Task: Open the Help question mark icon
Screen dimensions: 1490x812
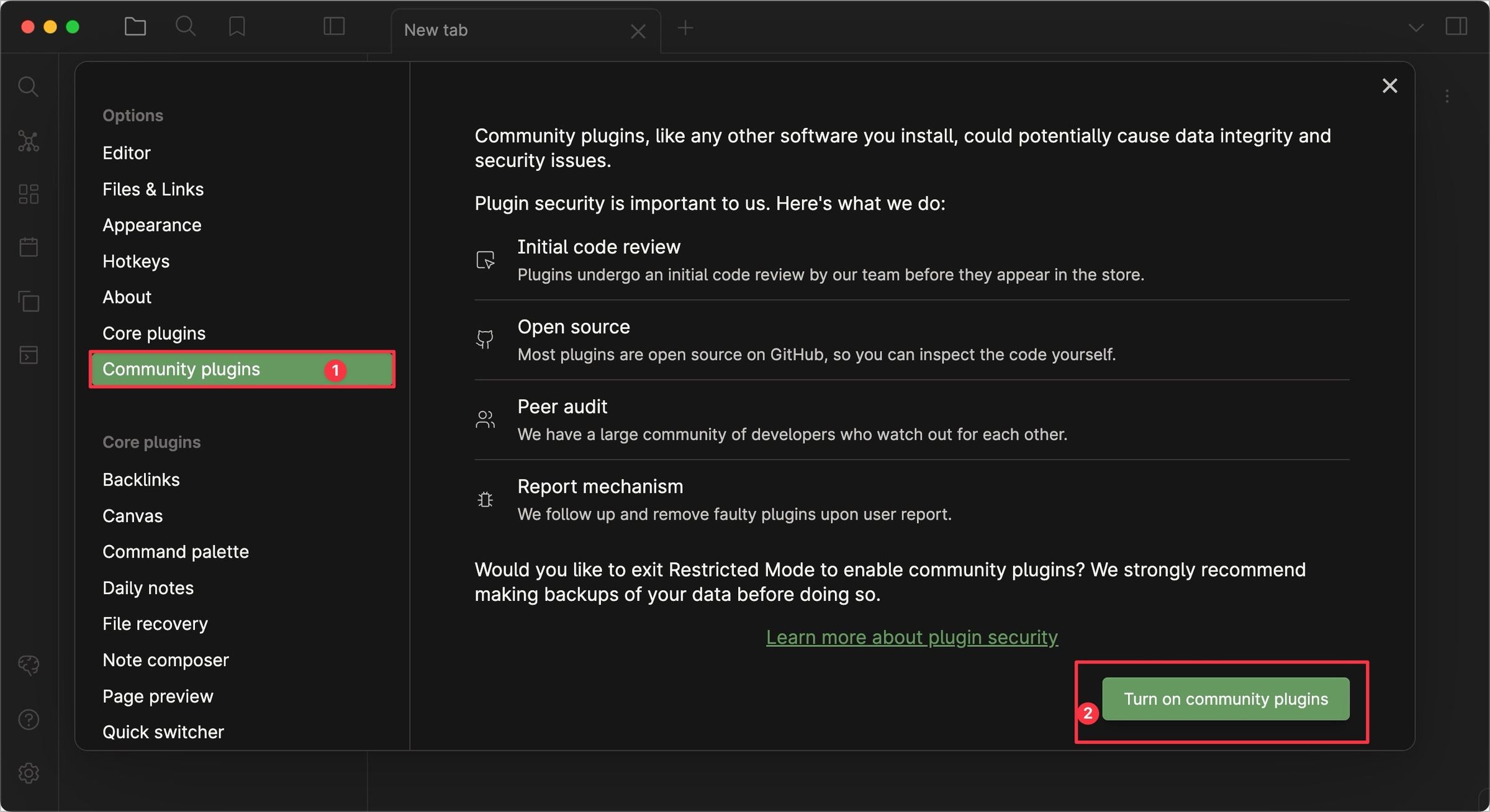Action: [x=29, y=720]
